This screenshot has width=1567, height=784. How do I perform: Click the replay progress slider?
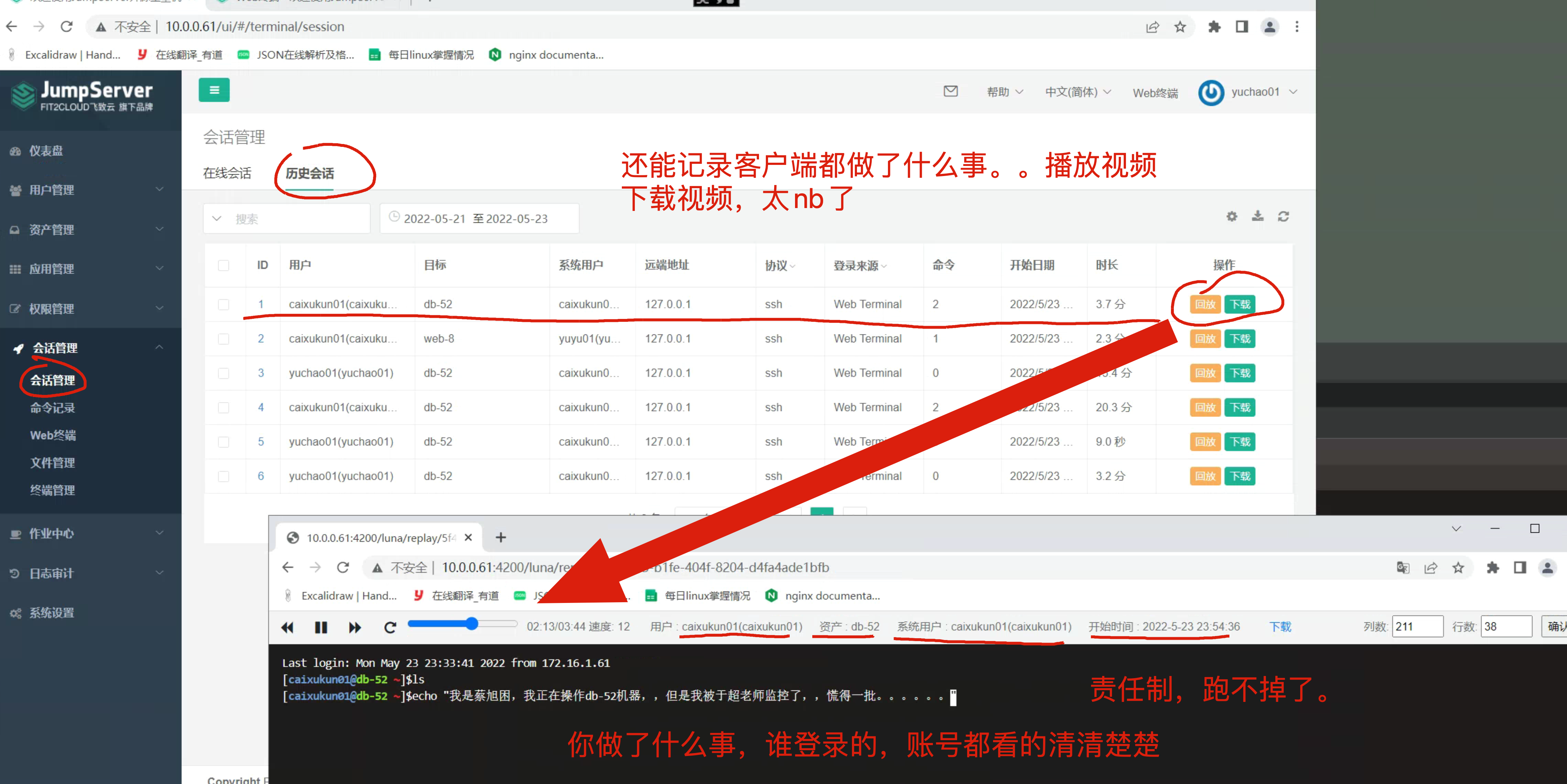pyautogui.click(x=462, y=624)
